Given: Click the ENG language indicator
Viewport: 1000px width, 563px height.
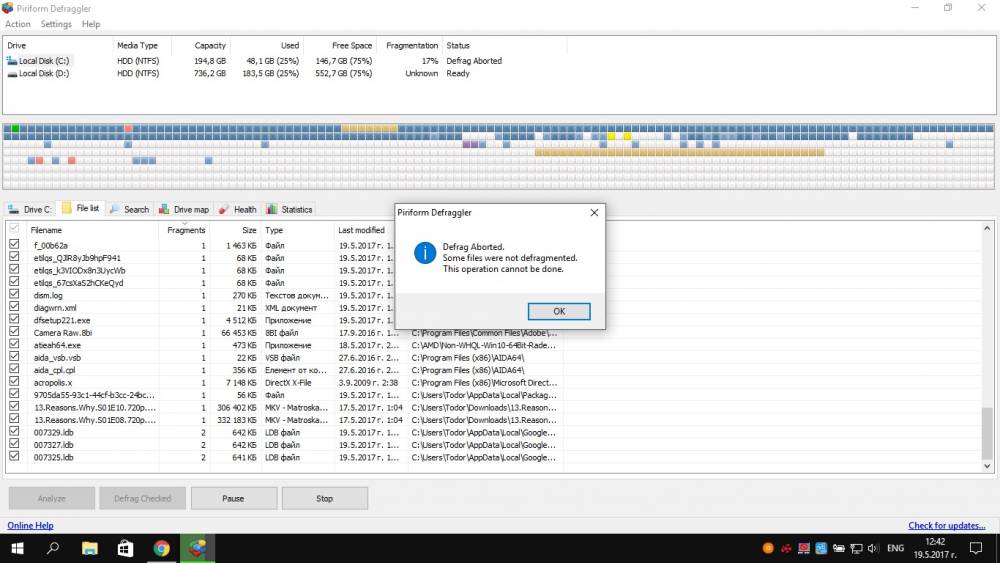Looking at the screenshot, I should [895, 548].
